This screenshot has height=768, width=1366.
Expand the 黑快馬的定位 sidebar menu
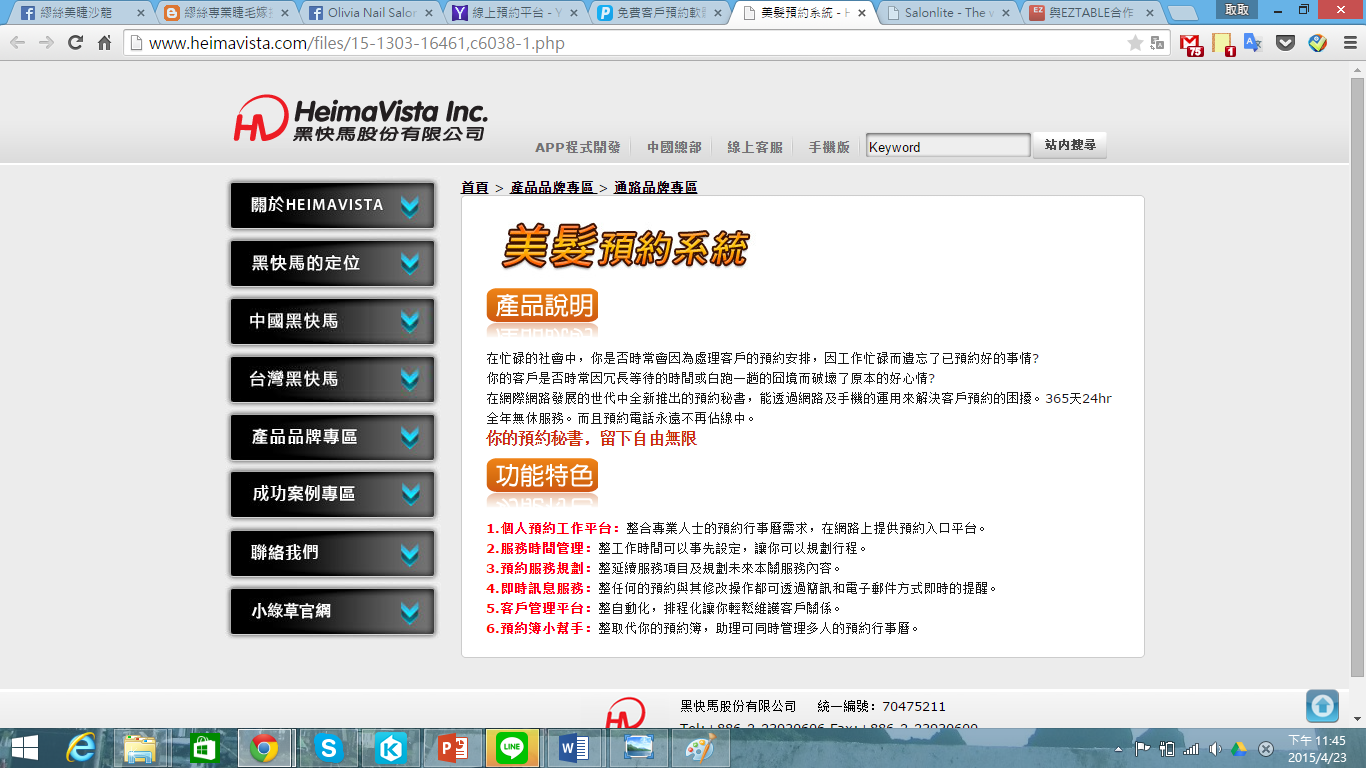click(x=333, y=263)
